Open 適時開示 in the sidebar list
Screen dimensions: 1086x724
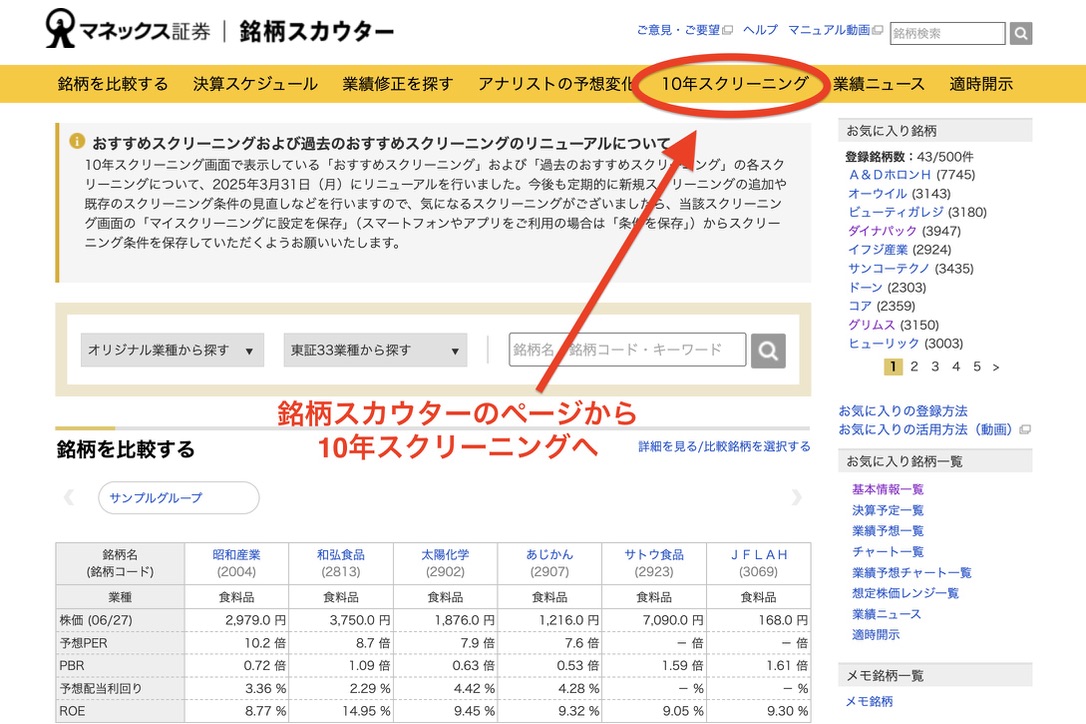875,635
